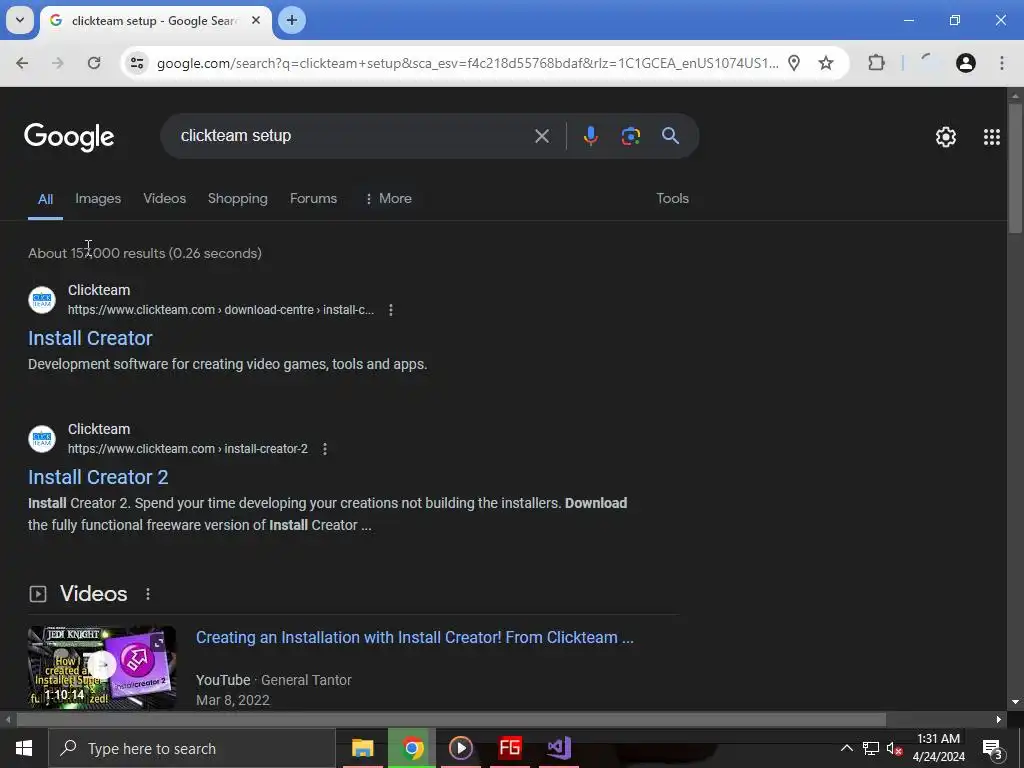Go to Google homepage via logo

coord(69,136)
